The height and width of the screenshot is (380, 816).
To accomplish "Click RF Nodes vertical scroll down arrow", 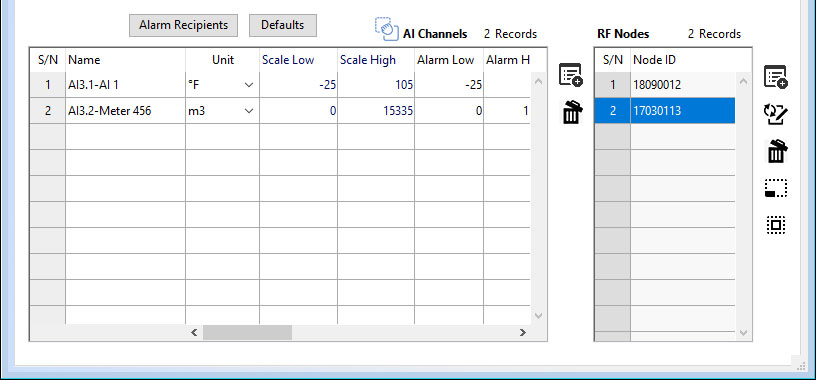I will (x=743, y=333).
